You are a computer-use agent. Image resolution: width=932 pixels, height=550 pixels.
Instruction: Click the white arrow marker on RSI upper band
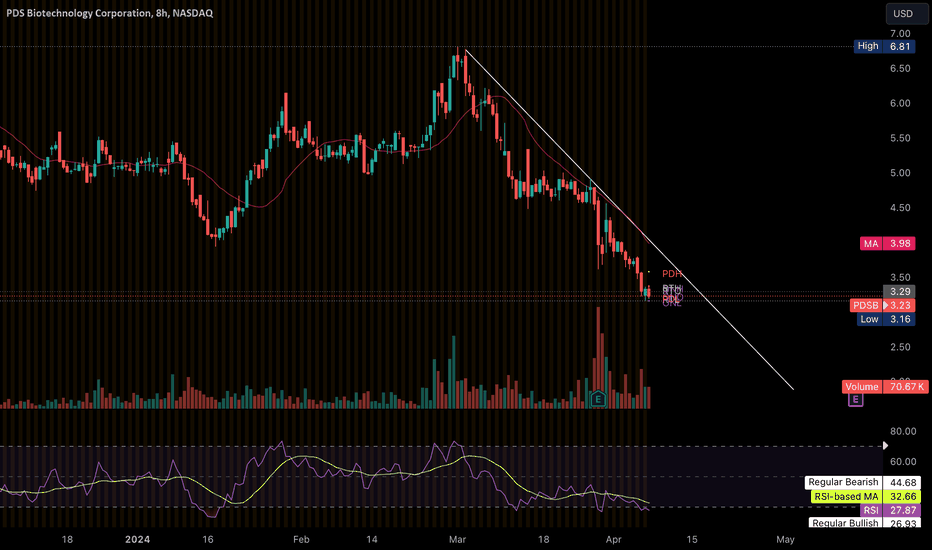(885, 445)
